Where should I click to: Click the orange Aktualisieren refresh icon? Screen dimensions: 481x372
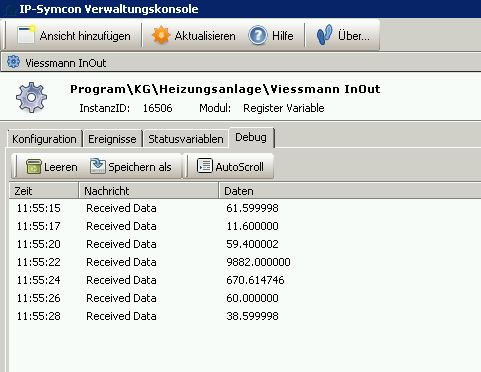[x=161, y=35]
